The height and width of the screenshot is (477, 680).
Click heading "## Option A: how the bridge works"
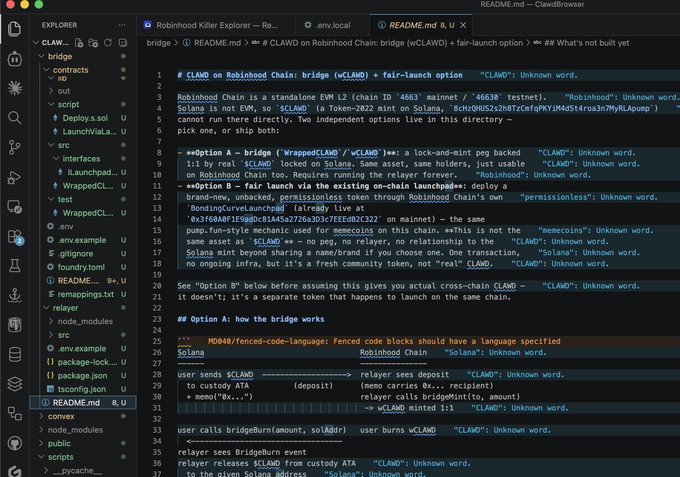tap(251, 319)
